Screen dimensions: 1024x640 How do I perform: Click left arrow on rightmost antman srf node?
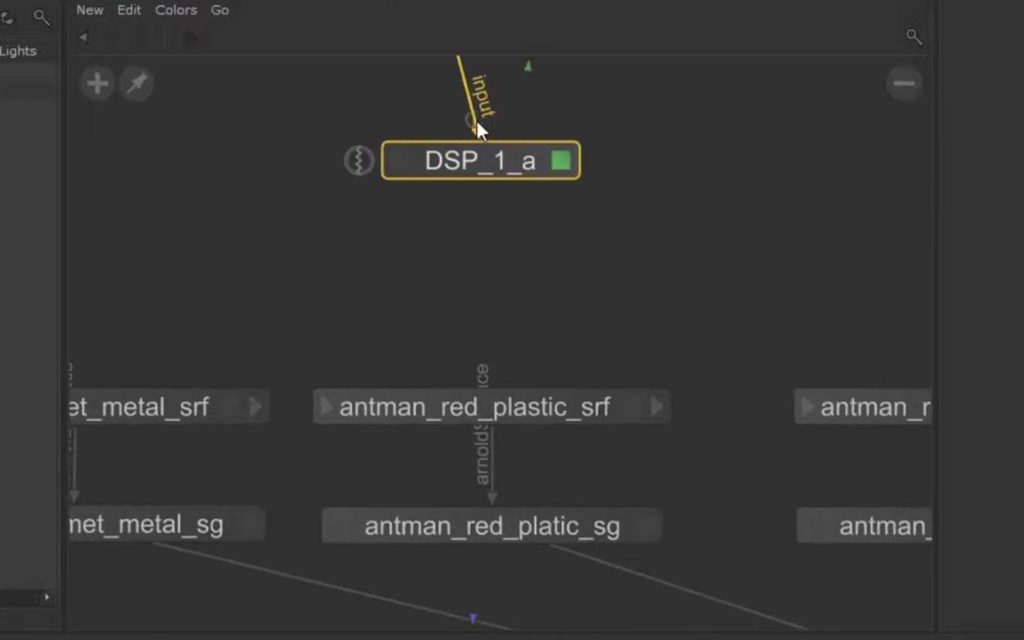807,407
